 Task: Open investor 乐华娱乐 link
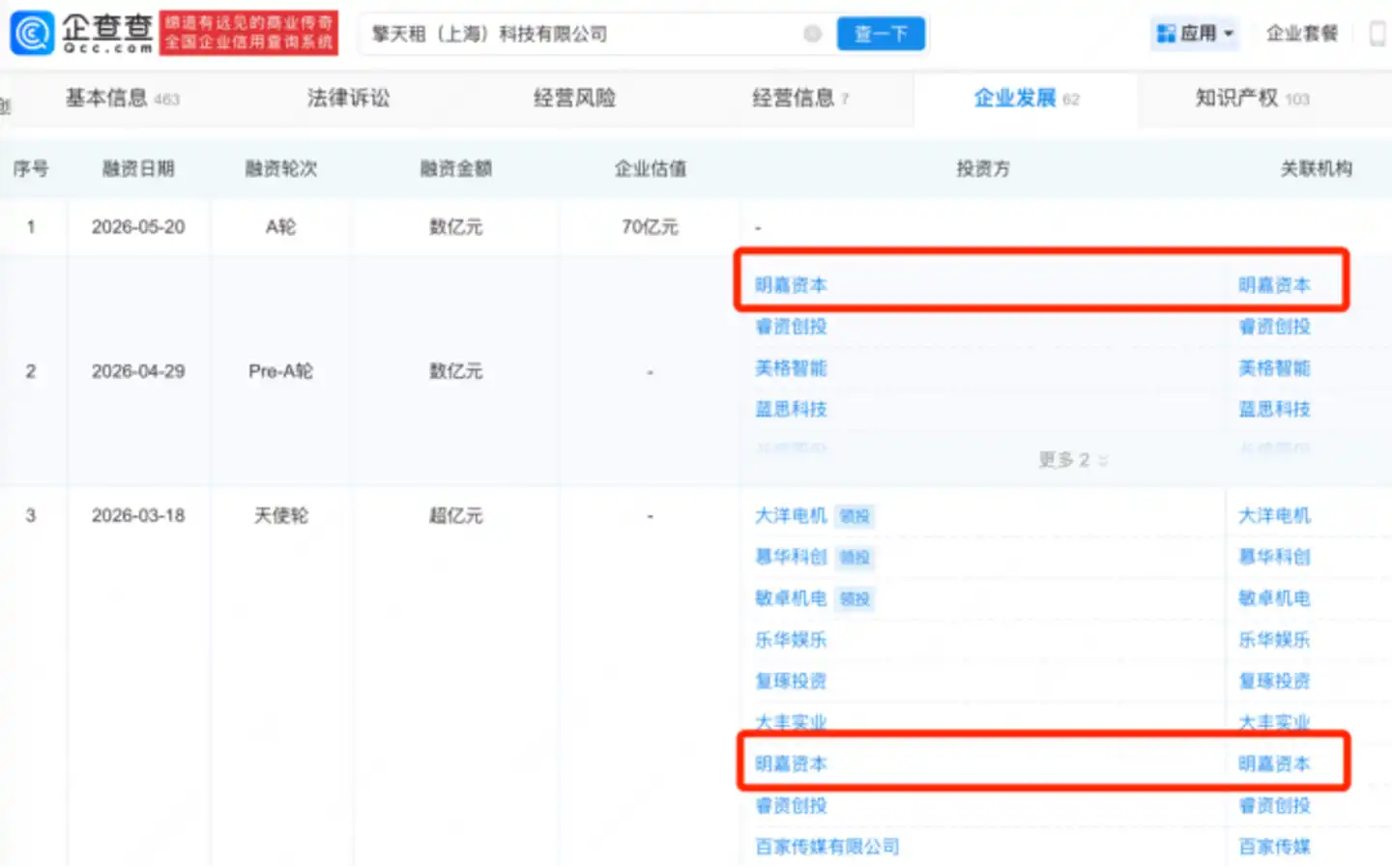click(791, 640)
